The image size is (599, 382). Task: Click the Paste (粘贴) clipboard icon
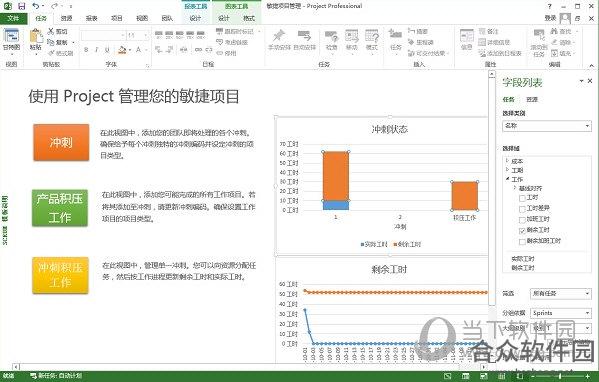point(36,36)
